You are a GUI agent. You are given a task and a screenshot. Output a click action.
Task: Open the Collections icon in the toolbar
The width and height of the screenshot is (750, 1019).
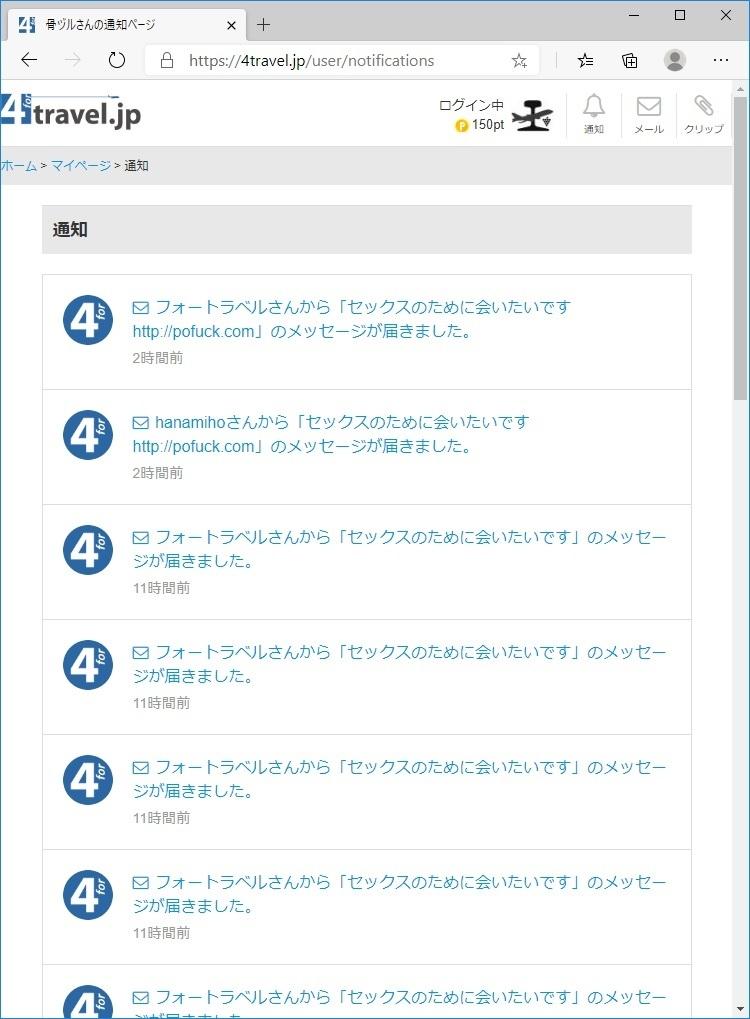coord(629,60)
